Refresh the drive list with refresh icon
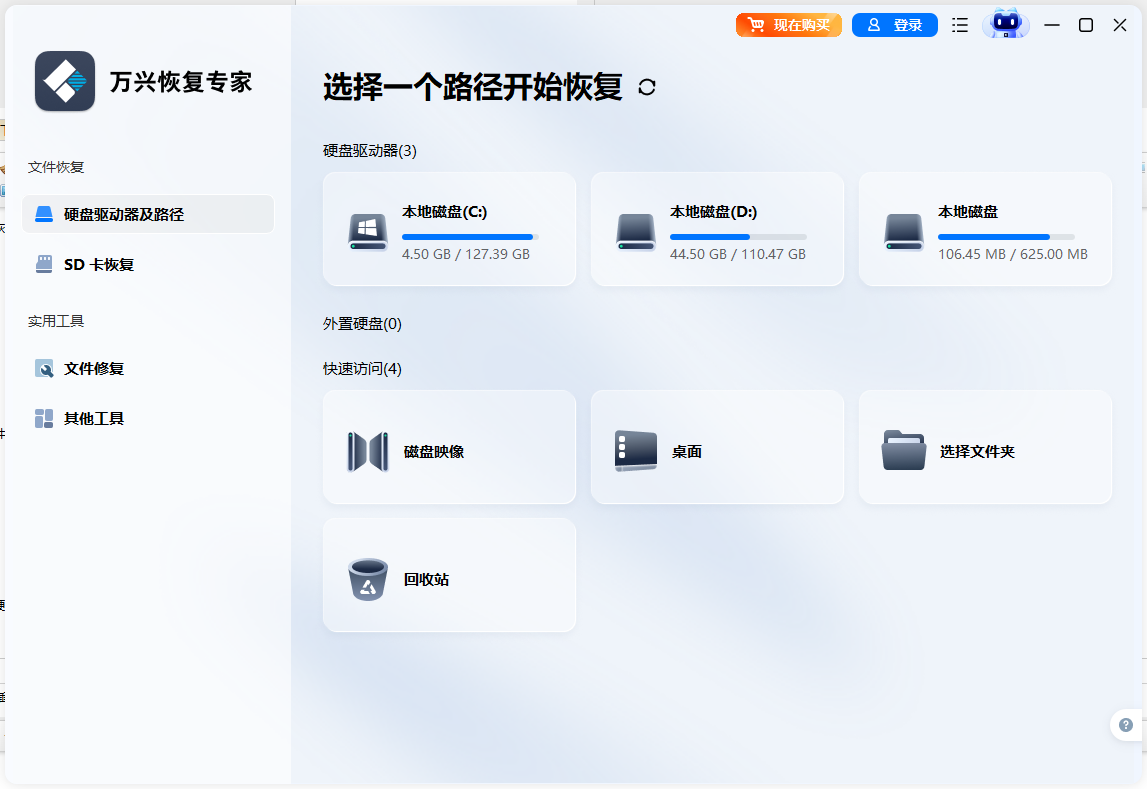 647,87
